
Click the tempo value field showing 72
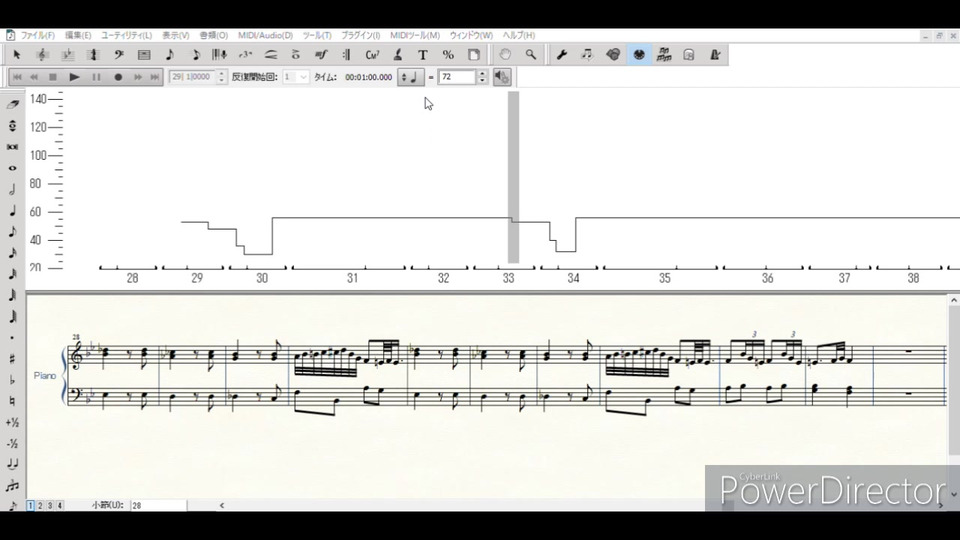click(x=457, y=77)
